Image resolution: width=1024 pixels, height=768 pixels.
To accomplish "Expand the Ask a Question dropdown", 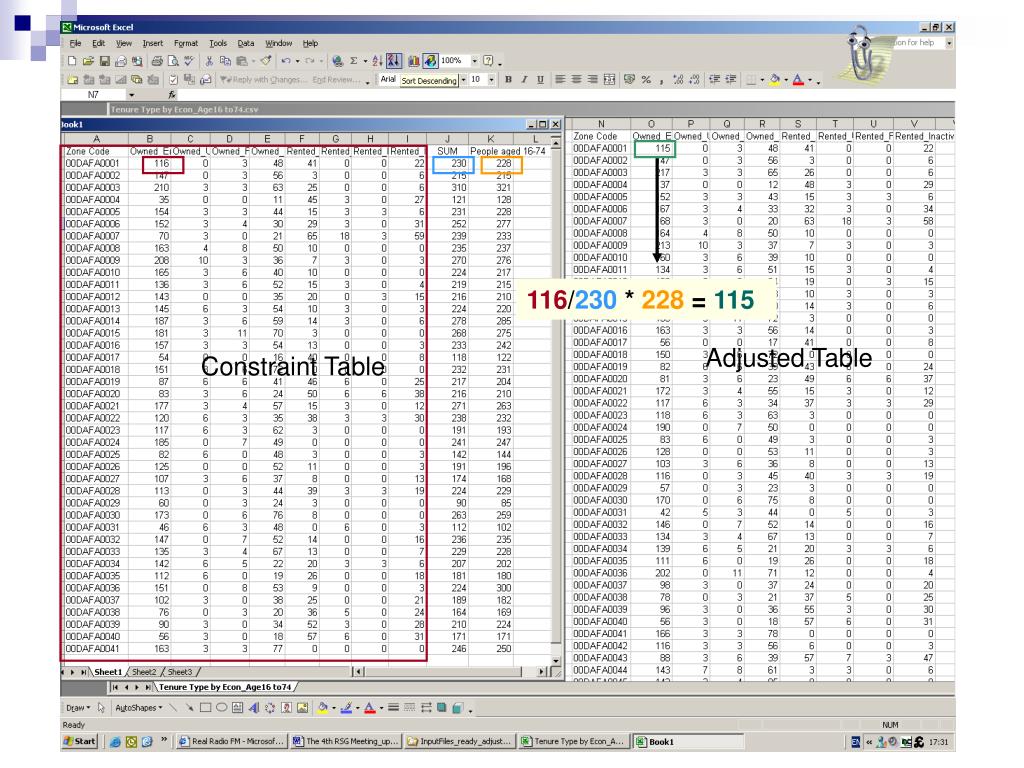I will [949, 43].
